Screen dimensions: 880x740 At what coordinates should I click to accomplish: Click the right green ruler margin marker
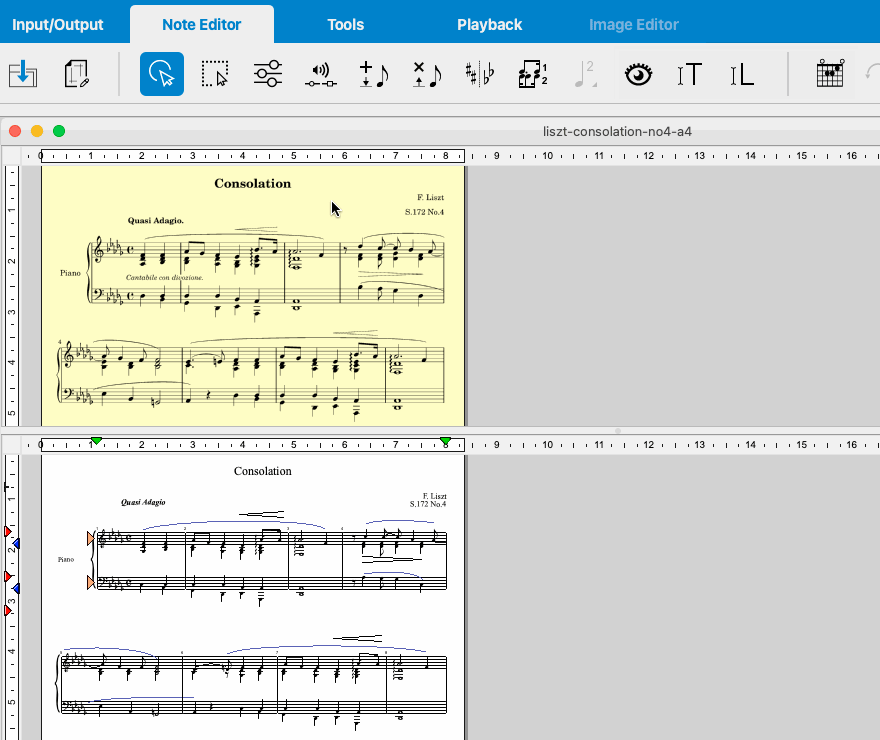point(446,442)
